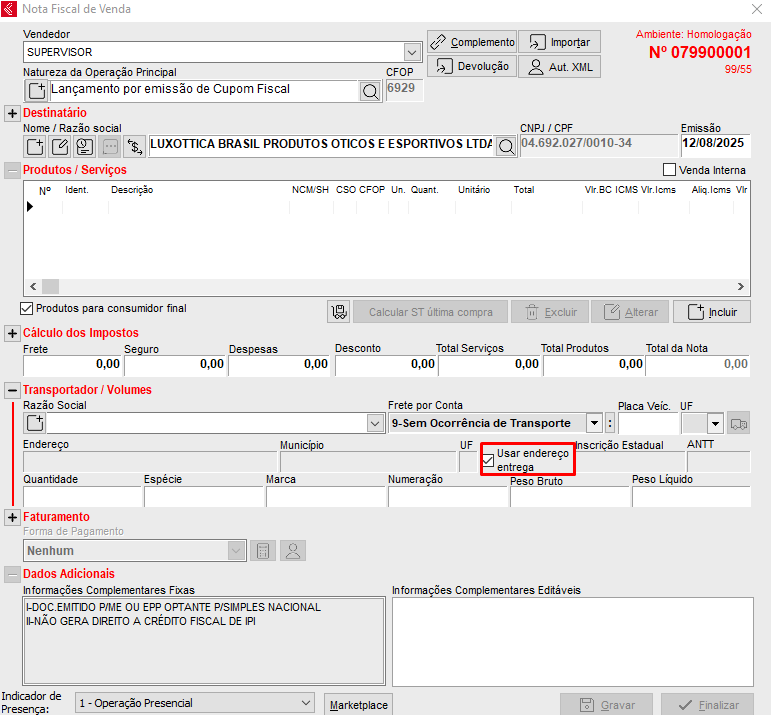
Task: Toggle the Usar endereço entrega checkbox
Action: click(x=489, y=460)
